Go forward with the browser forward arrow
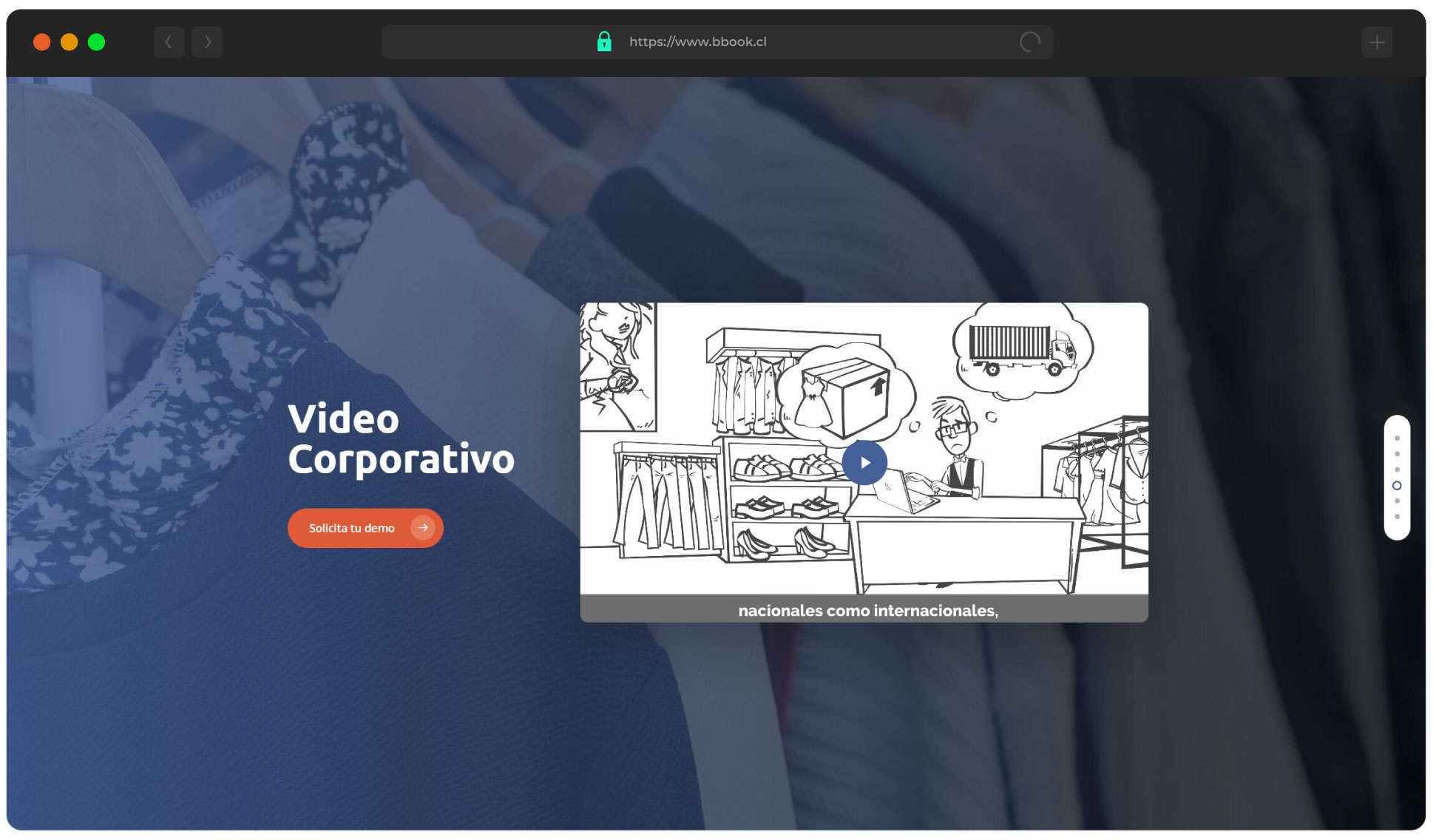1436x840 pixels. pos(207,42)
